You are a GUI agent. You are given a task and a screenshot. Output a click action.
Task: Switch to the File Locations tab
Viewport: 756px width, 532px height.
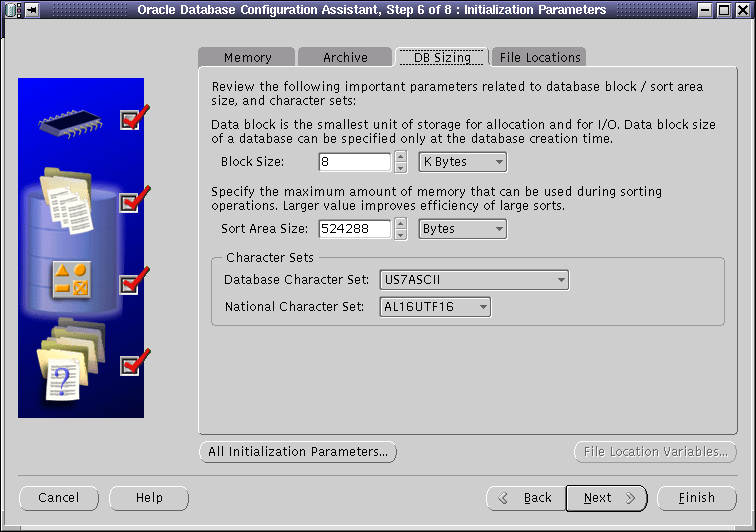click(540, 57)
